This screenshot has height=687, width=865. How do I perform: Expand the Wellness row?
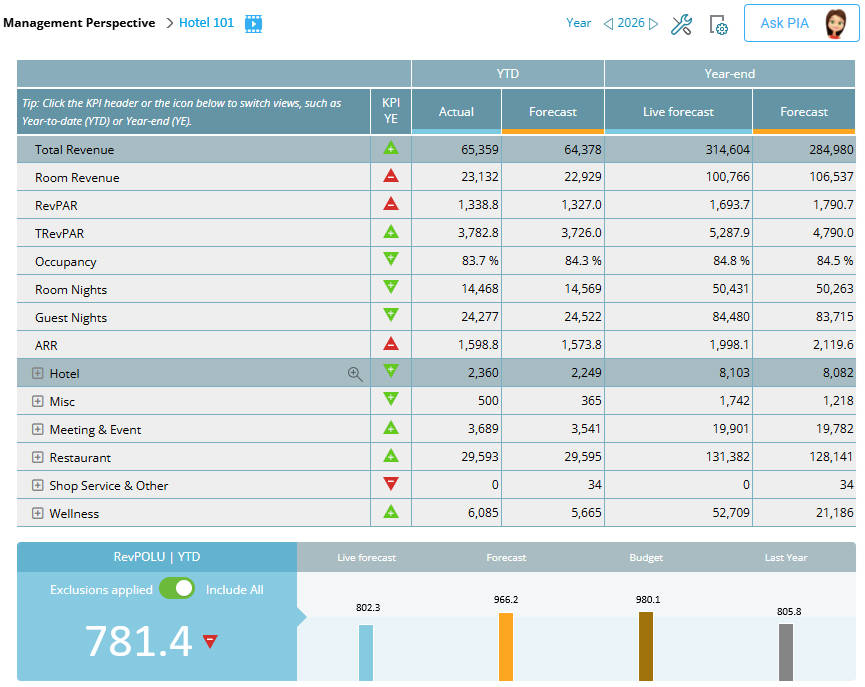pyautogui.click(x=38, y=513)
